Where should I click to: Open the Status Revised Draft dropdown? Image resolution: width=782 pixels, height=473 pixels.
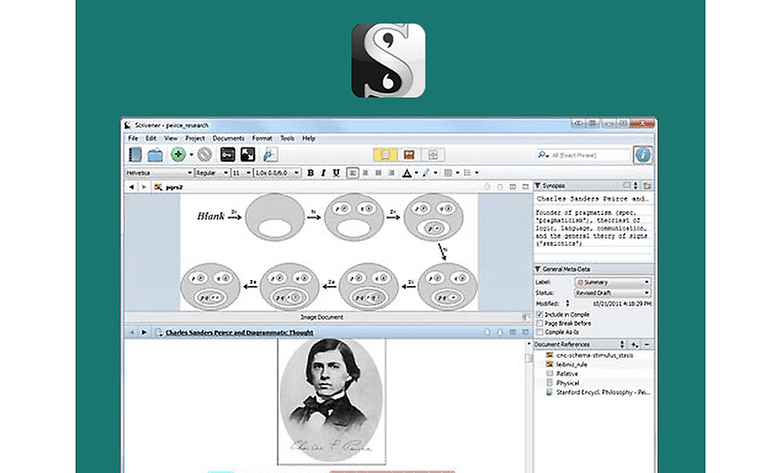(613, 293)
